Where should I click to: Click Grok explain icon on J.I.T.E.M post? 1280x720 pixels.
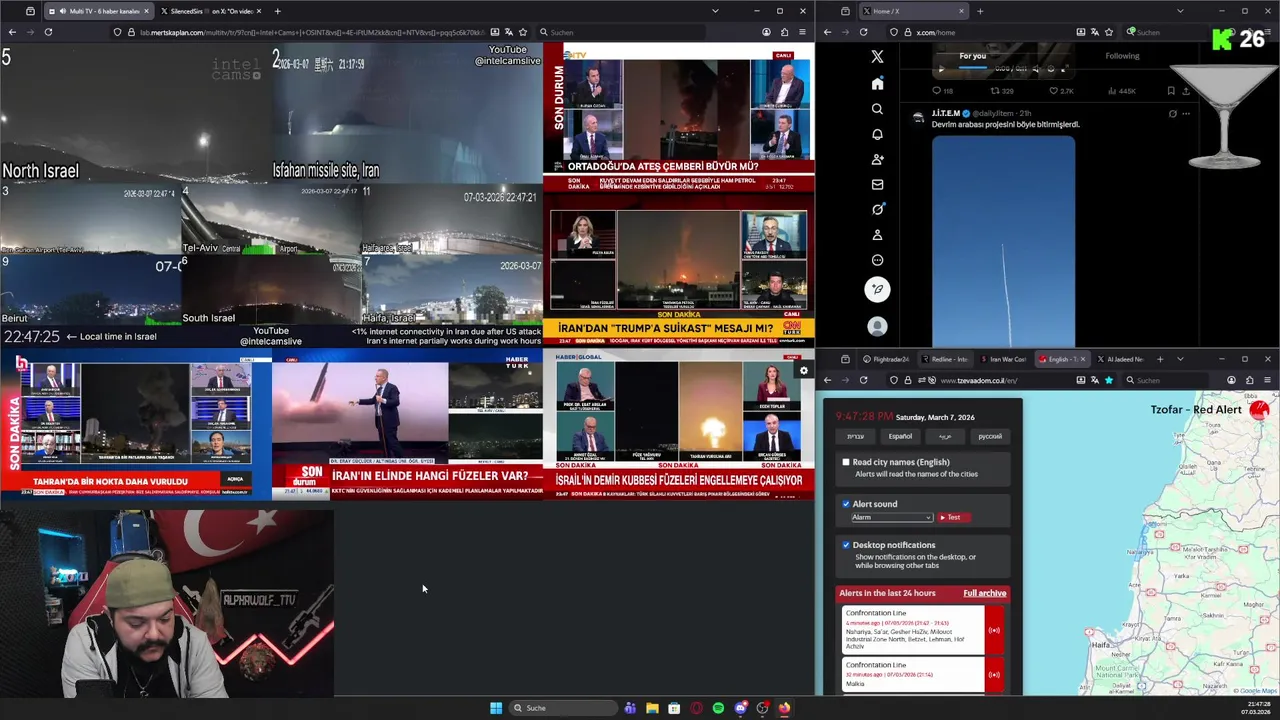click(1173, 114)
